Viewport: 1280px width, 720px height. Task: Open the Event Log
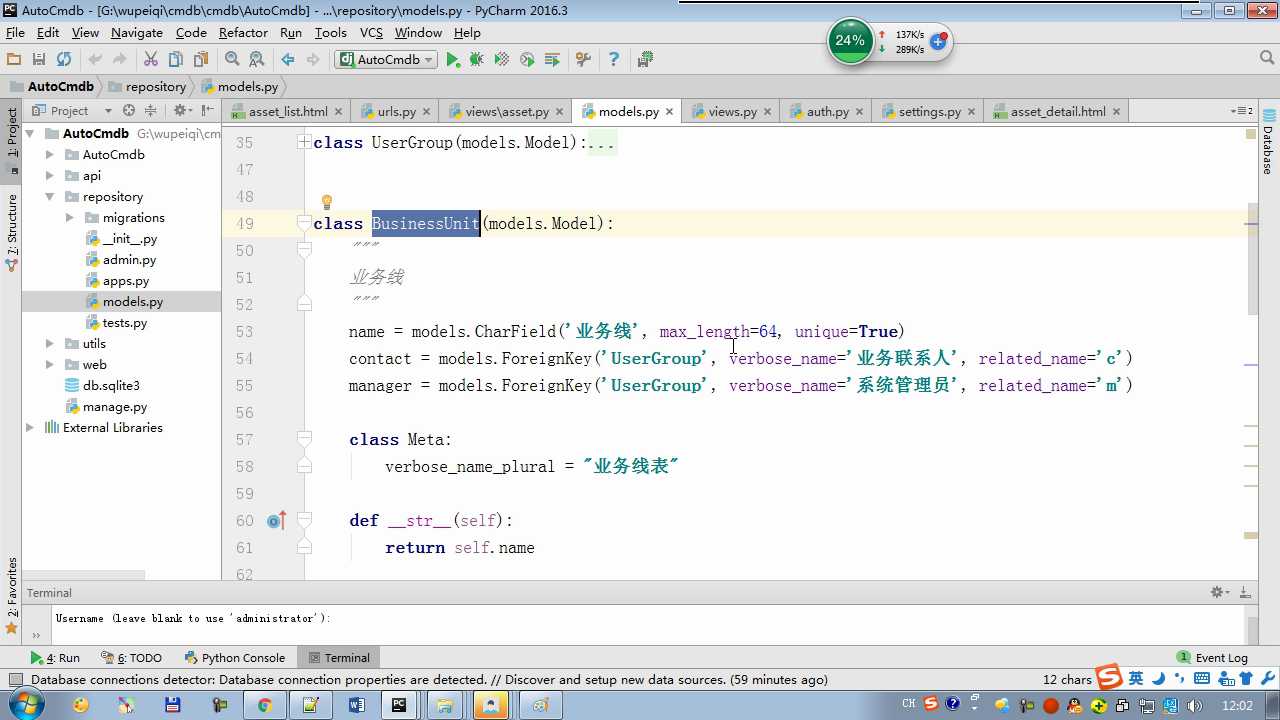(1213, 658)
